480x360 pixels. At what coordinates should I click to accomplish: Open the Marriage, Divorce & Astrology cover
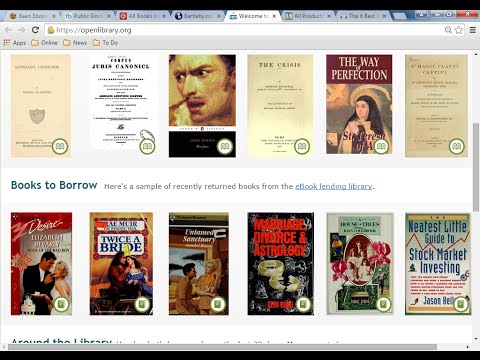click(x=281, y=264)
